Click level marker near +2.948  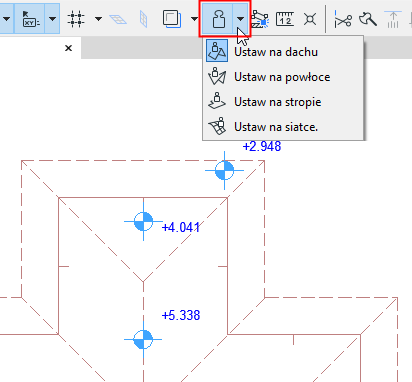pyautogui.click(x=224, y=170)
